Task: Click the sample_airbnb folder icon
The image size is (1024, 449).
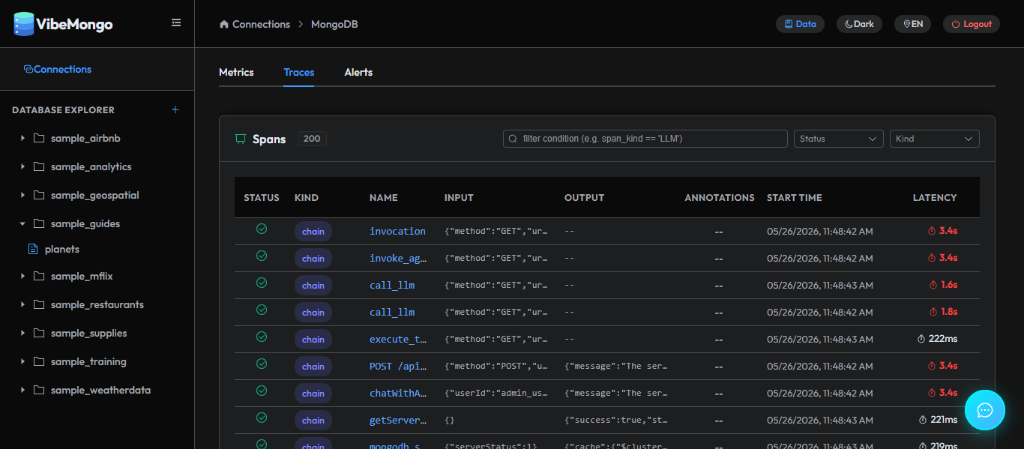Action: click(x=39, y=138)
